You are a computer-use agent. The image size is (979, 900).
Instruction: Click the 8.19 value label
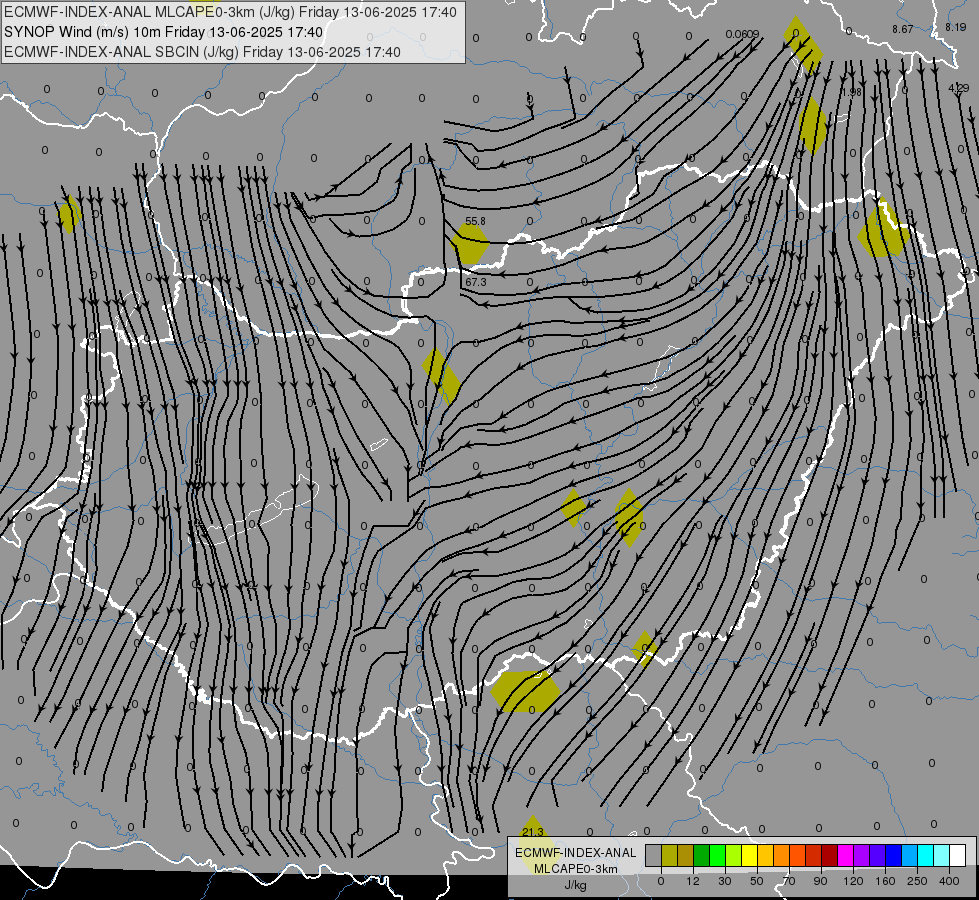click(x=955, y=27)
